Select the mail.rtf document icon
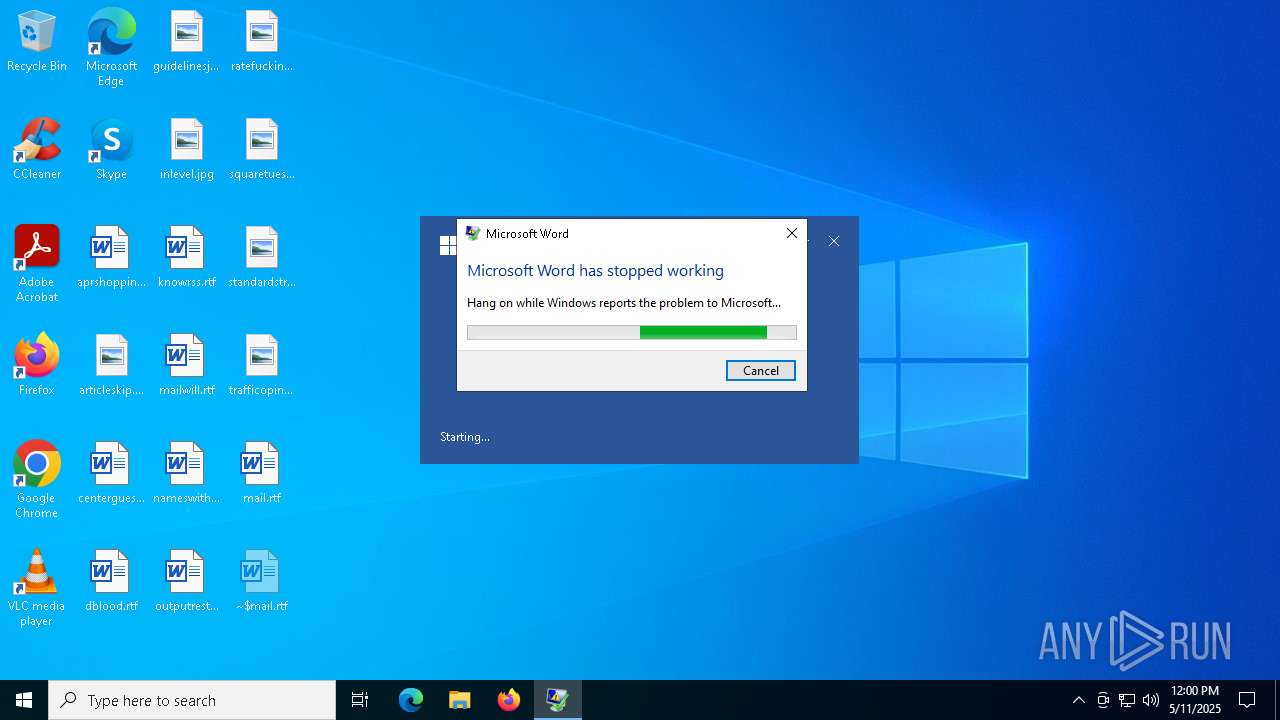This screenshot has width=1280, height=720. coord(261,474)
